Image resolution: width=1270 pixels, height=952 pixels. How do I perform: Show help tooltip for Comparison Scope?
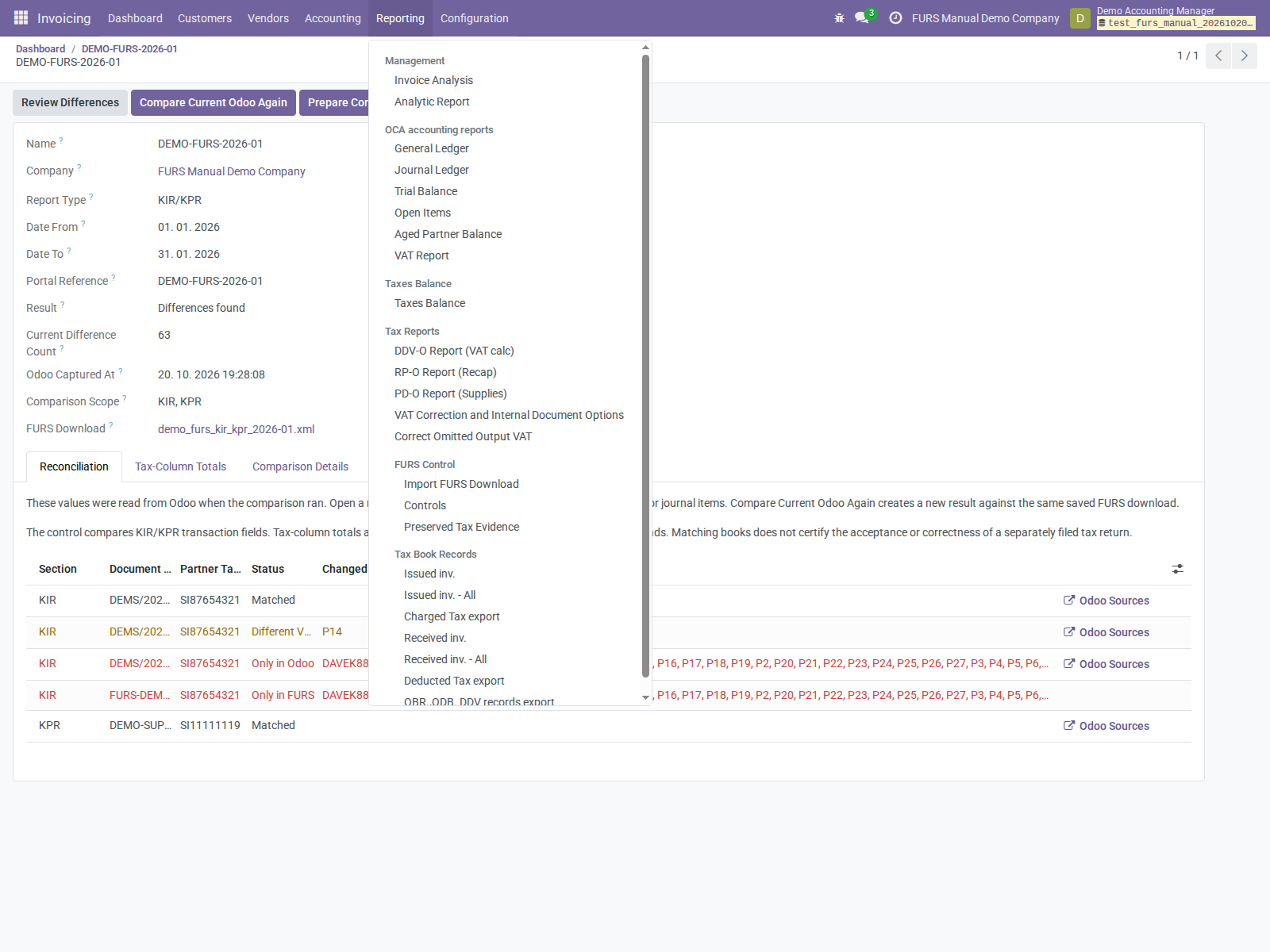[x=125, y=398]
